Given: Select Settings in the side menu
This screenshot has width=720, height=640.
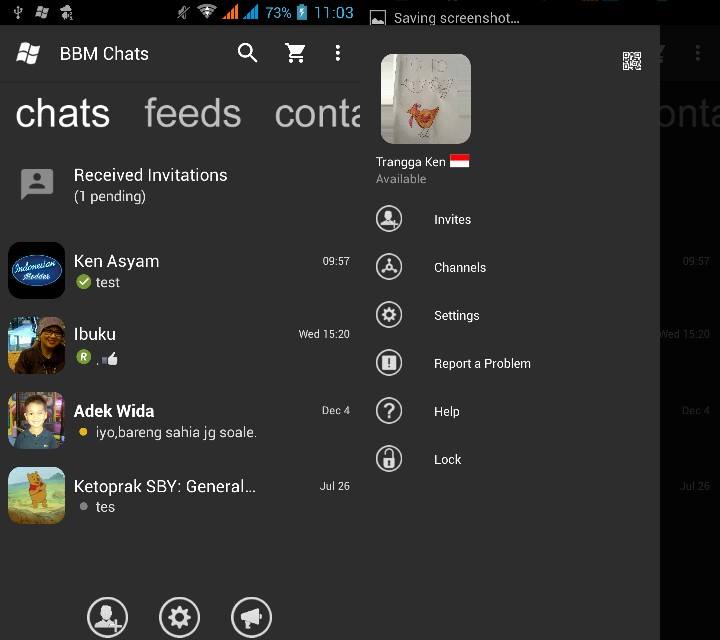Looking at the screenshot, I should [x=456, y=315].
